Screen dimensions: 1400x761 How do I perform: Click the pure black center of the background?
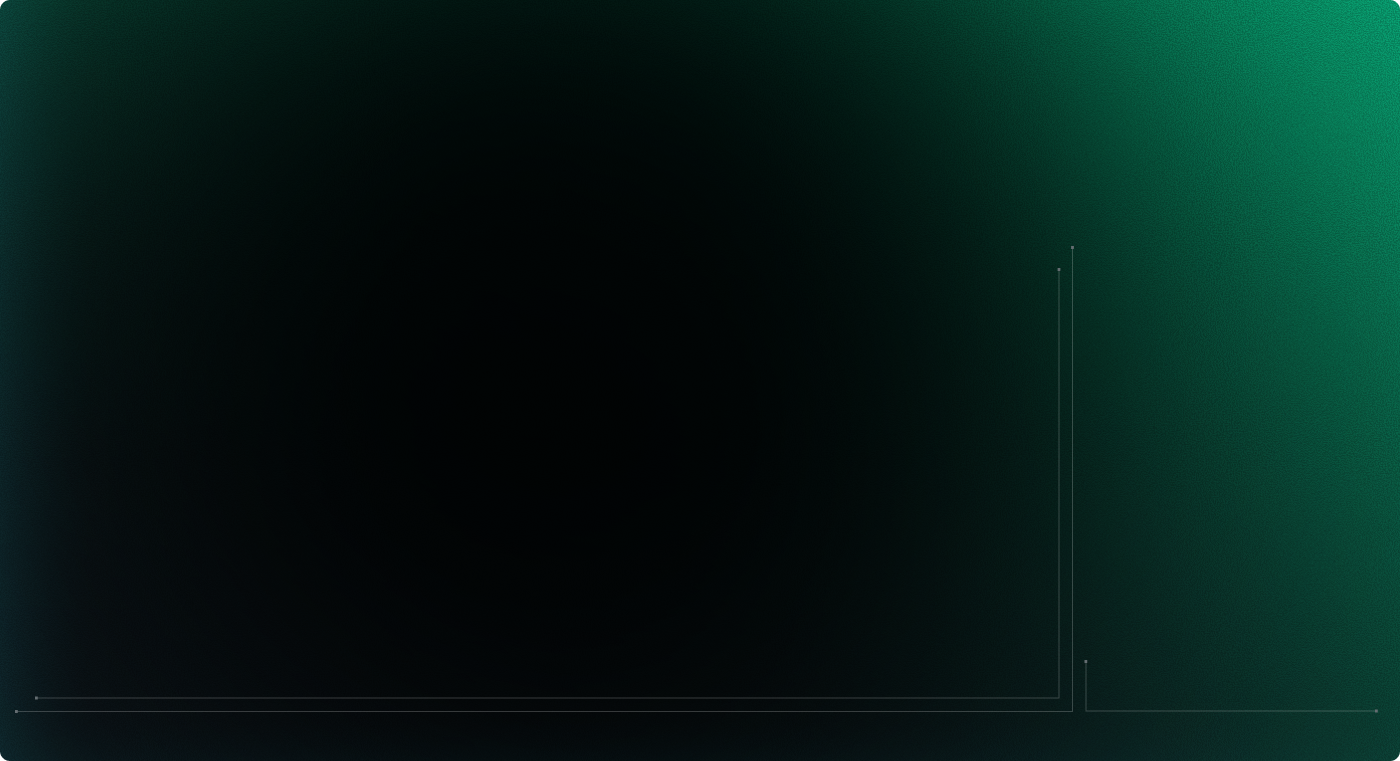[x=600, y=380]
